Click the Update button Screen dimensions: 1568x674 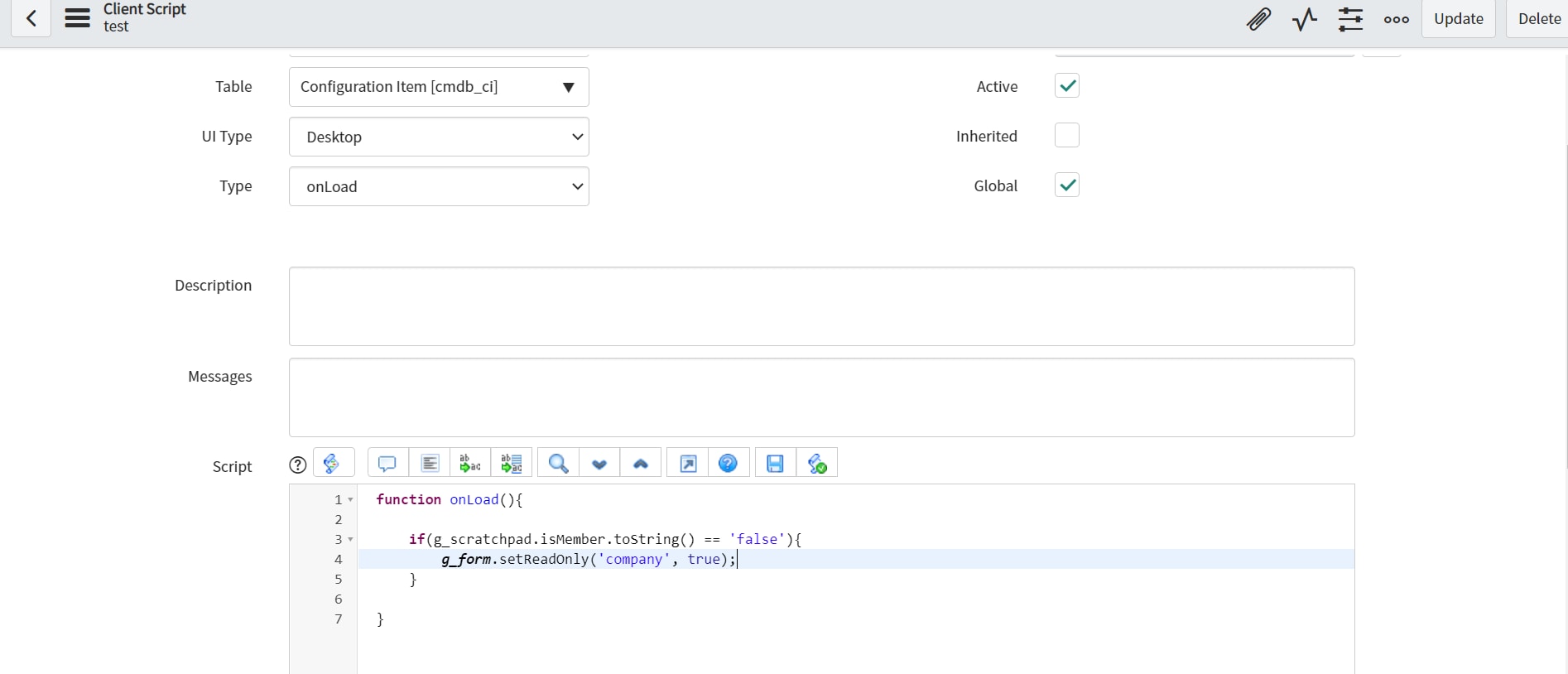point(1459,18)
